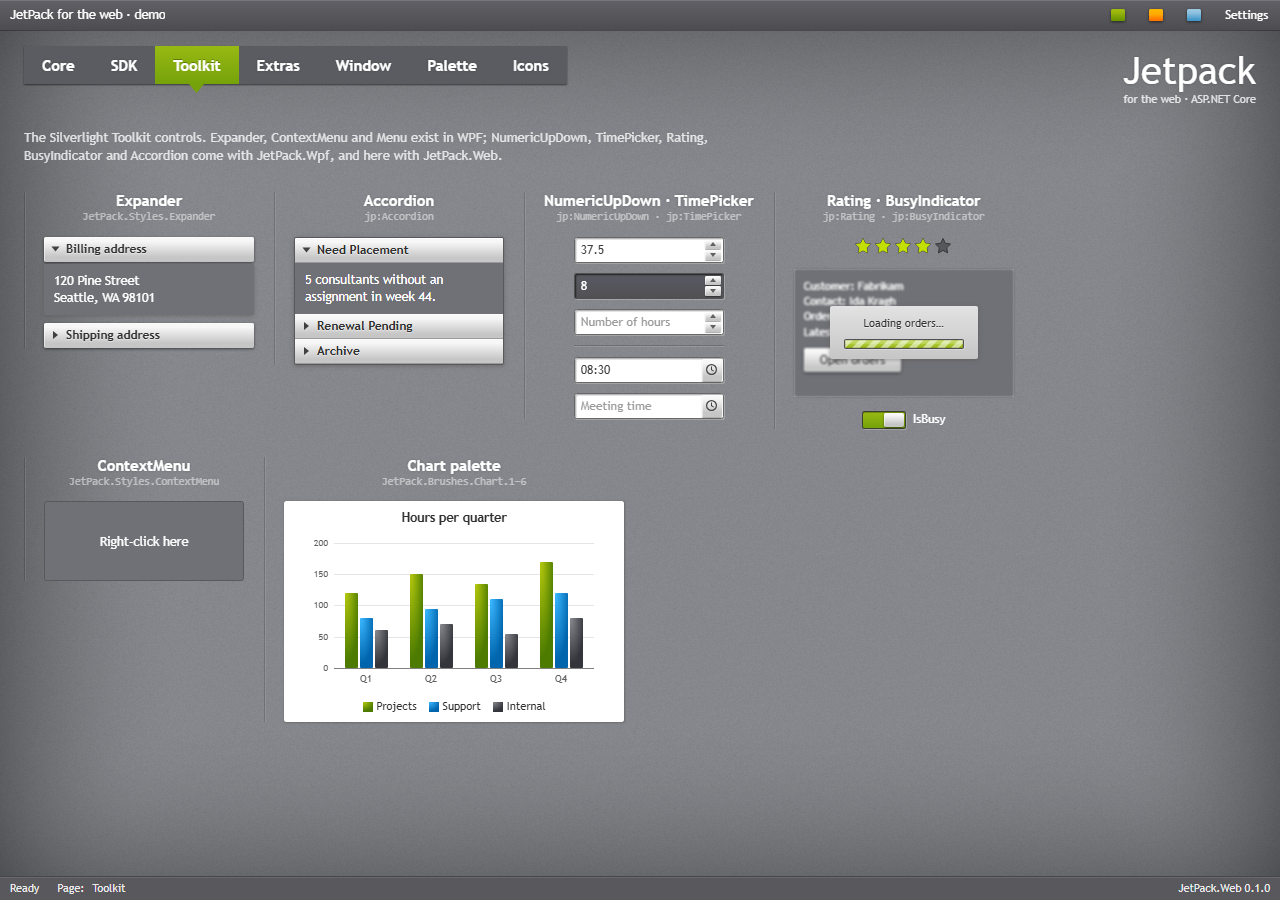Click down arrow on Number of hours field
This screenshot has height=900, width=1280.
point(713,327)
